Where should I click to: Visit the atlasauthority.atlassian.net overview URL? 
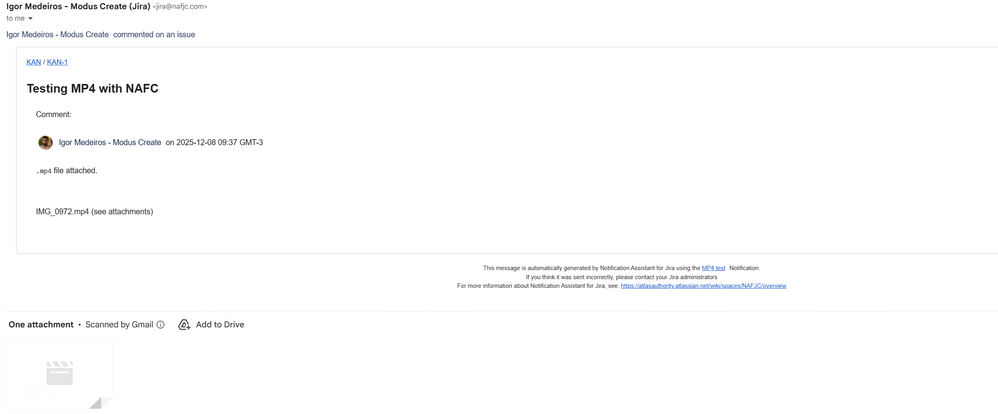coord(703,286)
